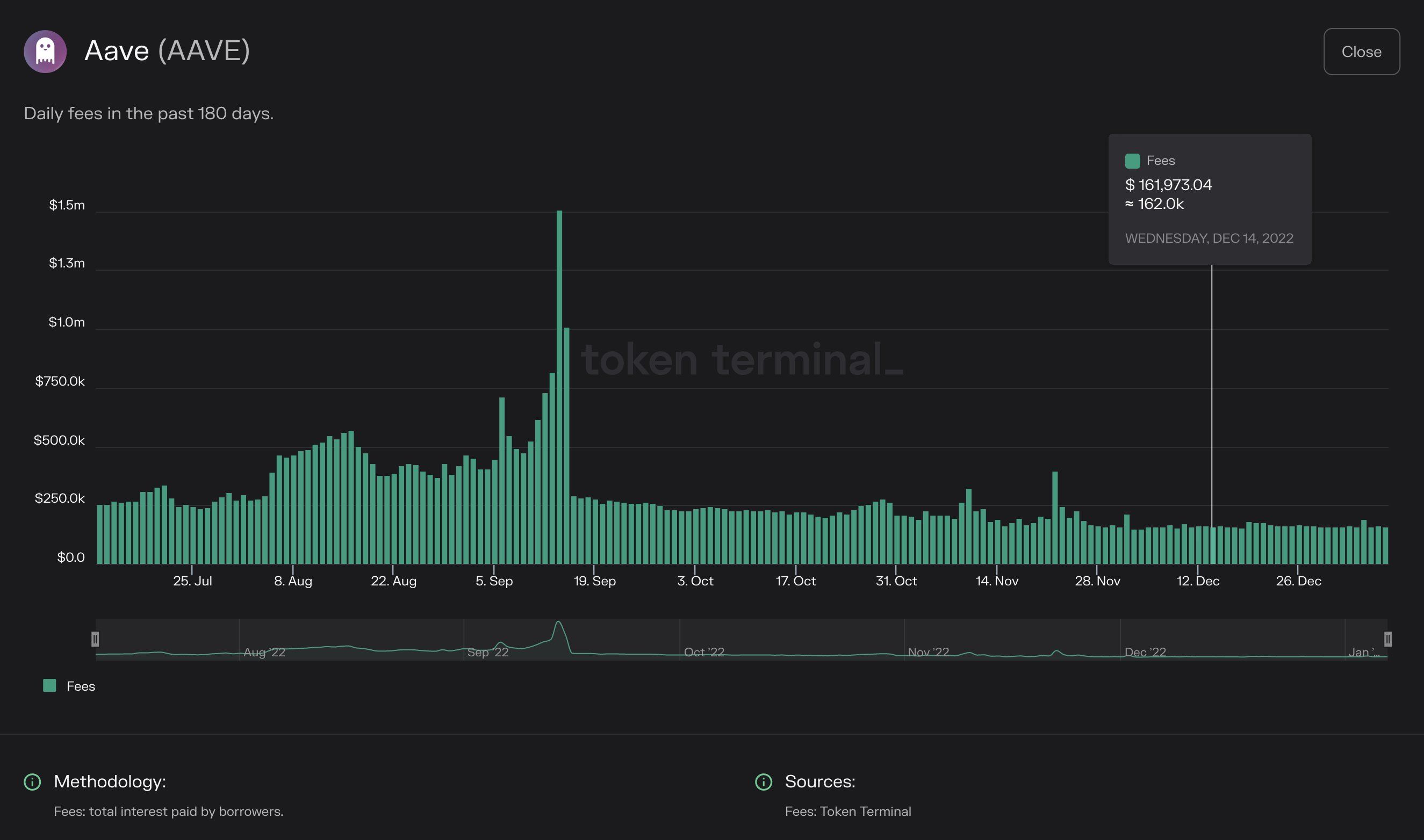This screenshot has height=840, width=1424.
Task: Click the green Fees legend swatch
Action: [x=50, y=685]
